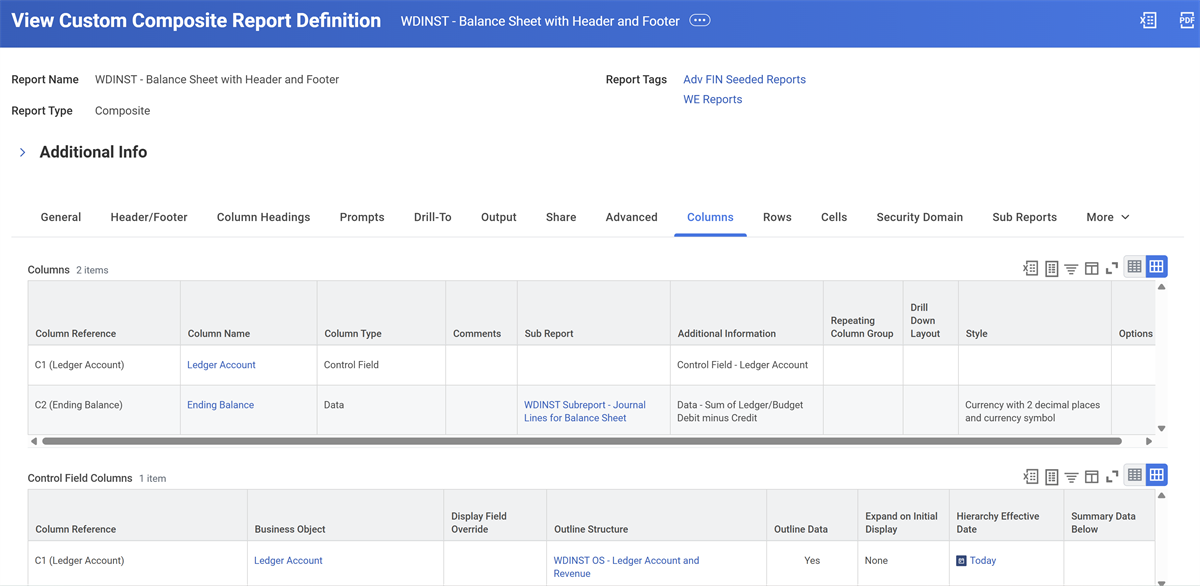The image size is (1200, 586).
Task: Open the Advanced tab
Action: [631, 217]
